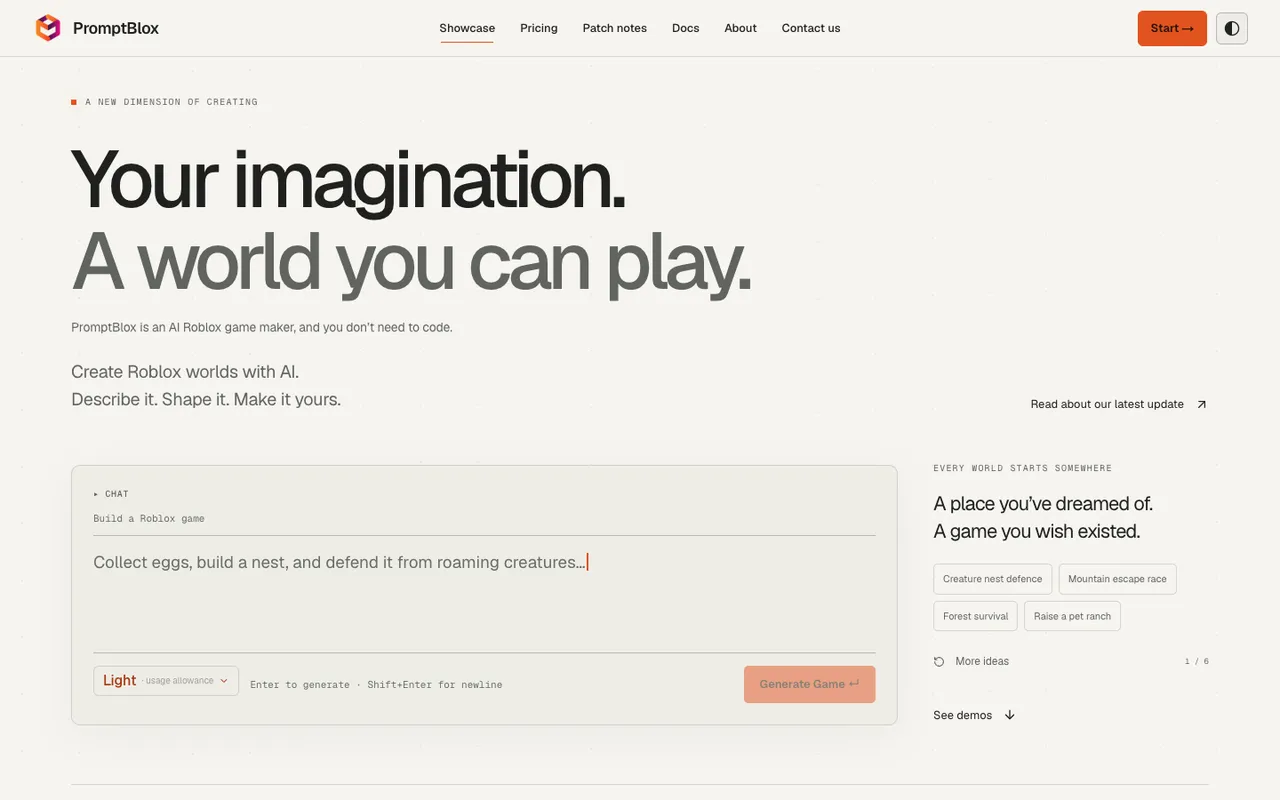Open the Docs nav link
The width and height of the screenshot is (1280, 800).
[686, 28]
